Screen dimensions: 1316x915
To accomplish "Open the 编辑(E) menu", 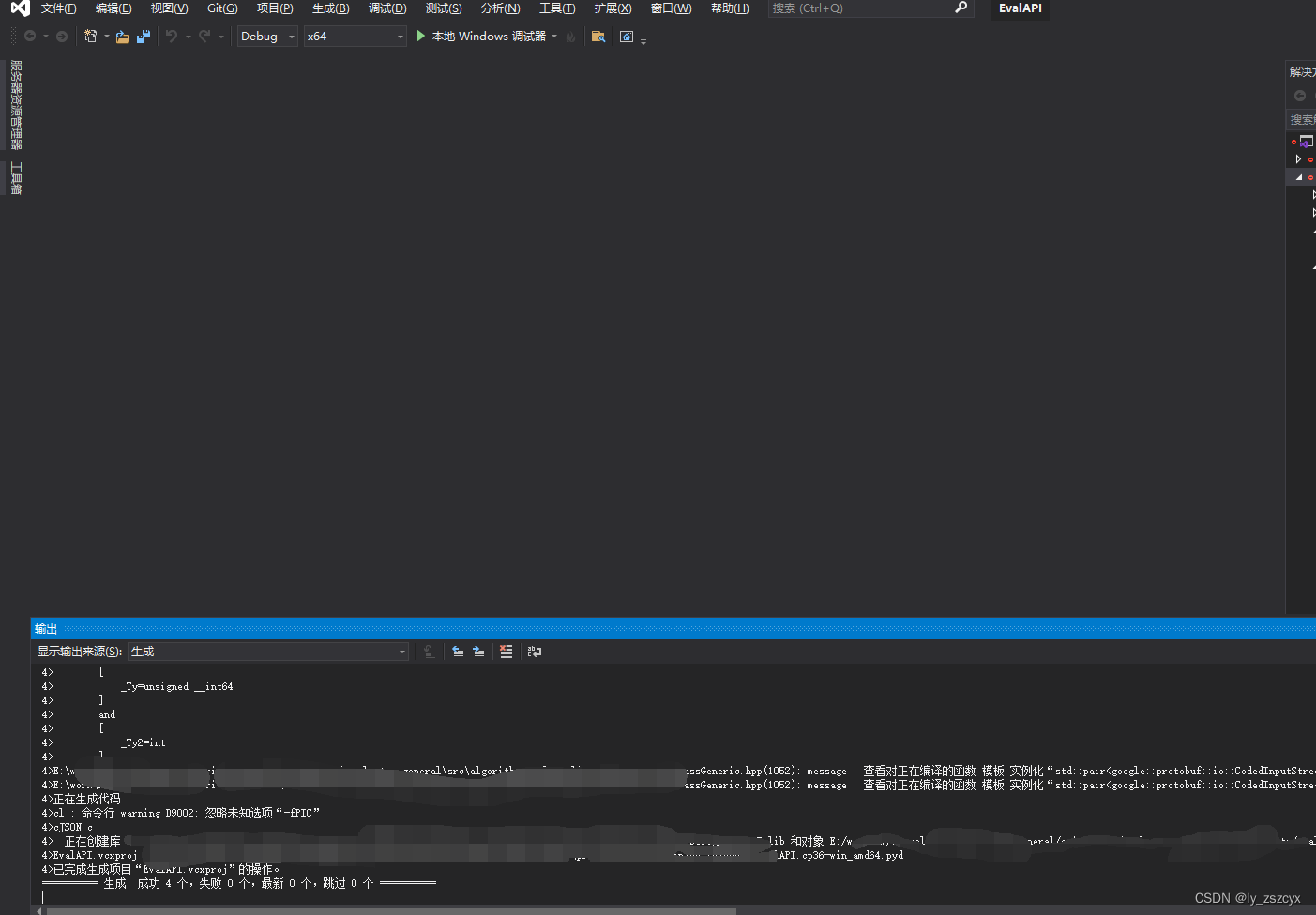I will [113, 8].
